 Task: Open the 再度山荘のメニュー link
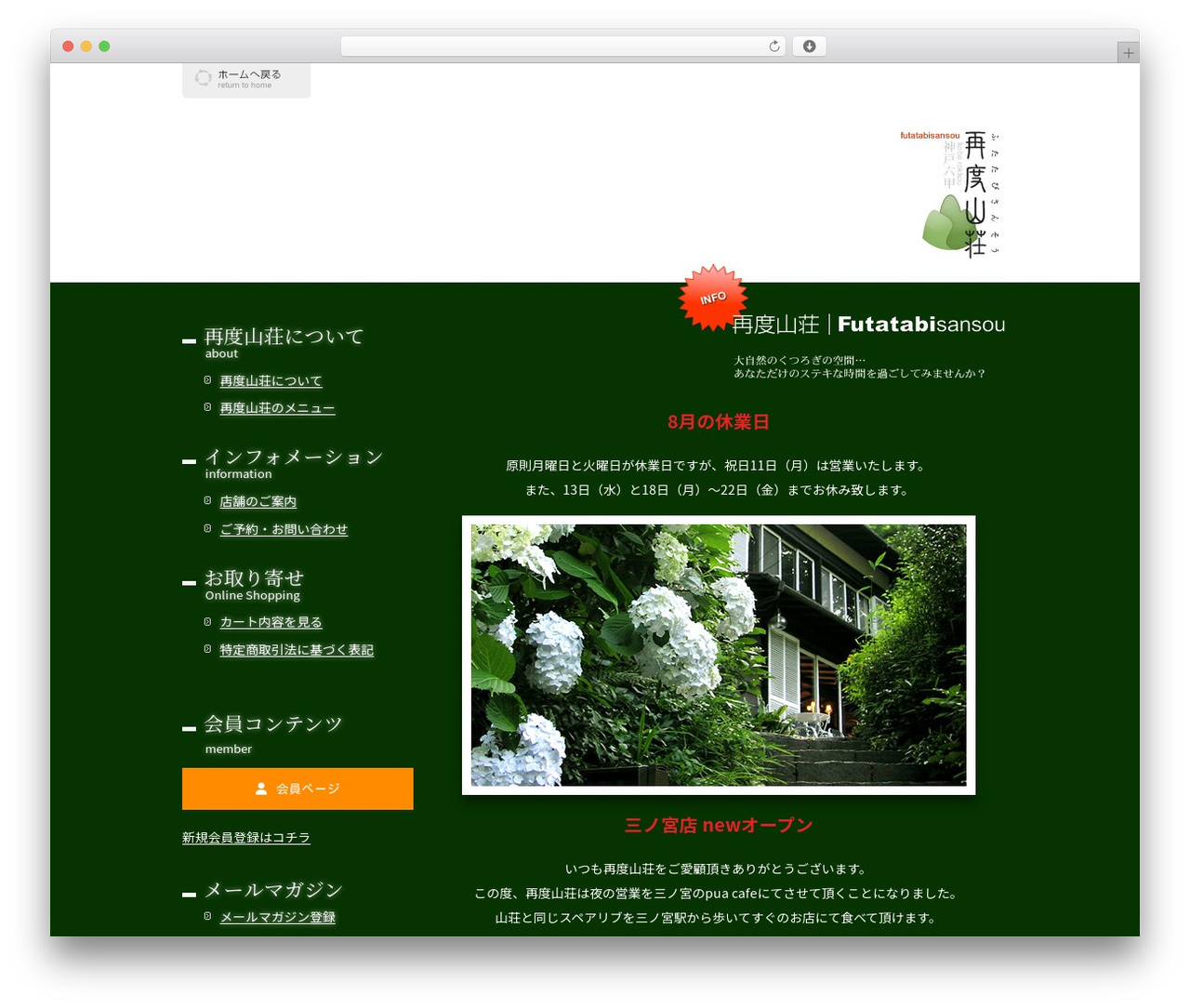tap(277, 408)
